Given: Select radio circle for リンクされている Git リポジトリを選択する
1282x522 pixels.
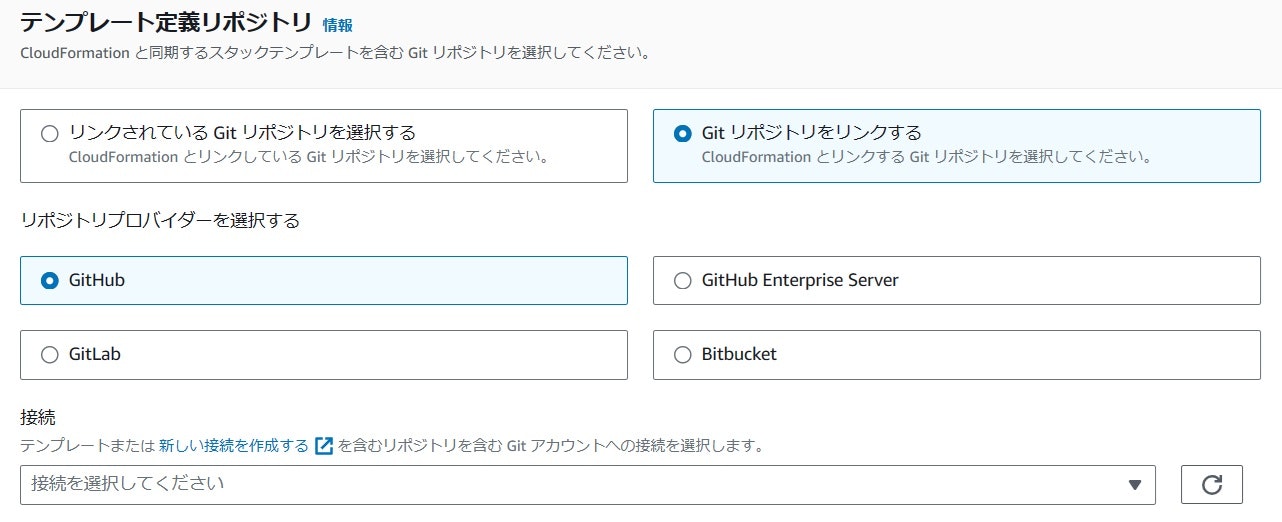Looking at the screenshot, I should tap(49, 134).
